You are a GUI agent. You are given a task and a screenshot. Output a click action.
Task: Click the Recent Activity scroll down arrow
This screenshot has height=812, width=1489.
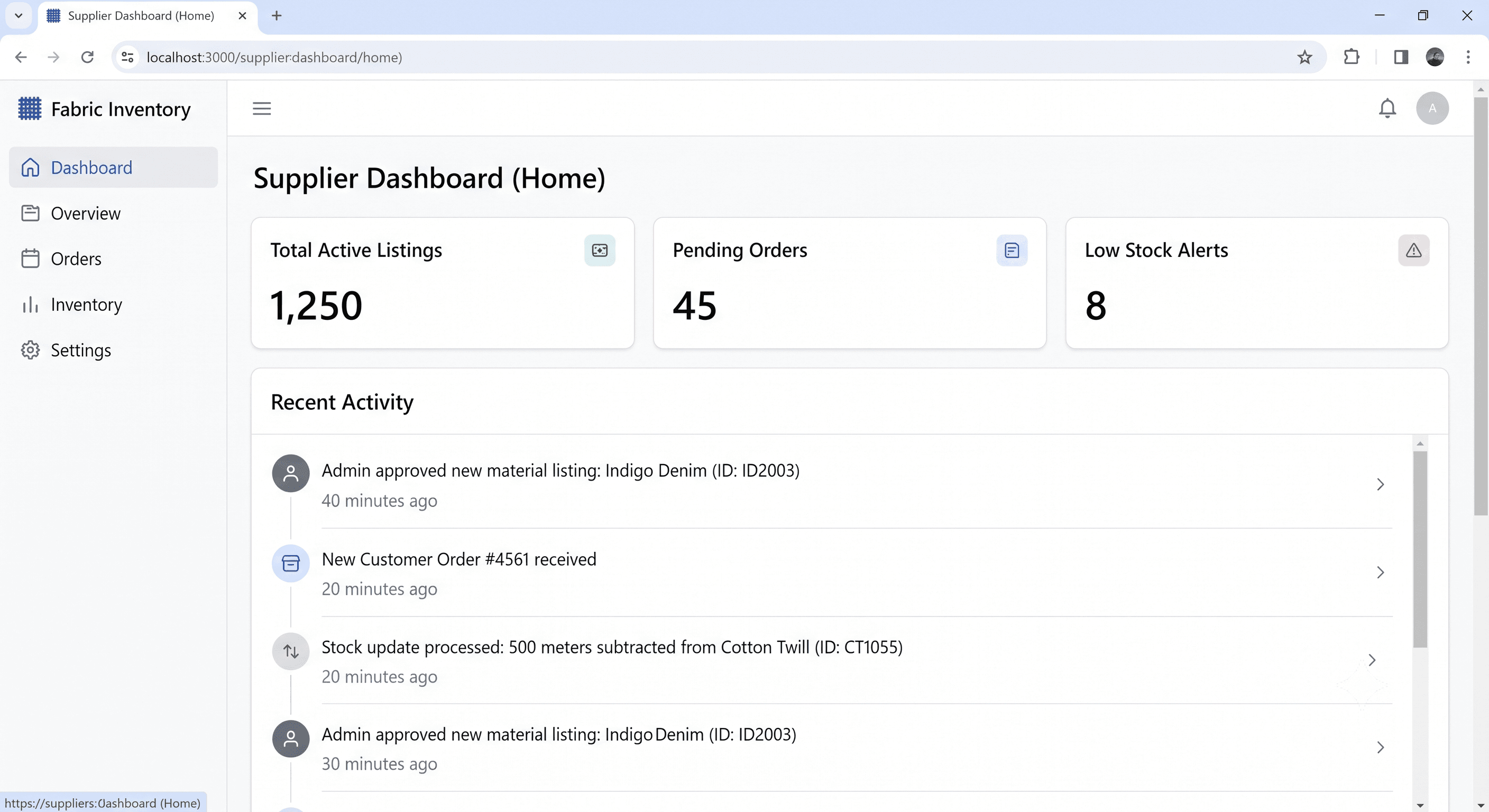tap(1420, 805)
